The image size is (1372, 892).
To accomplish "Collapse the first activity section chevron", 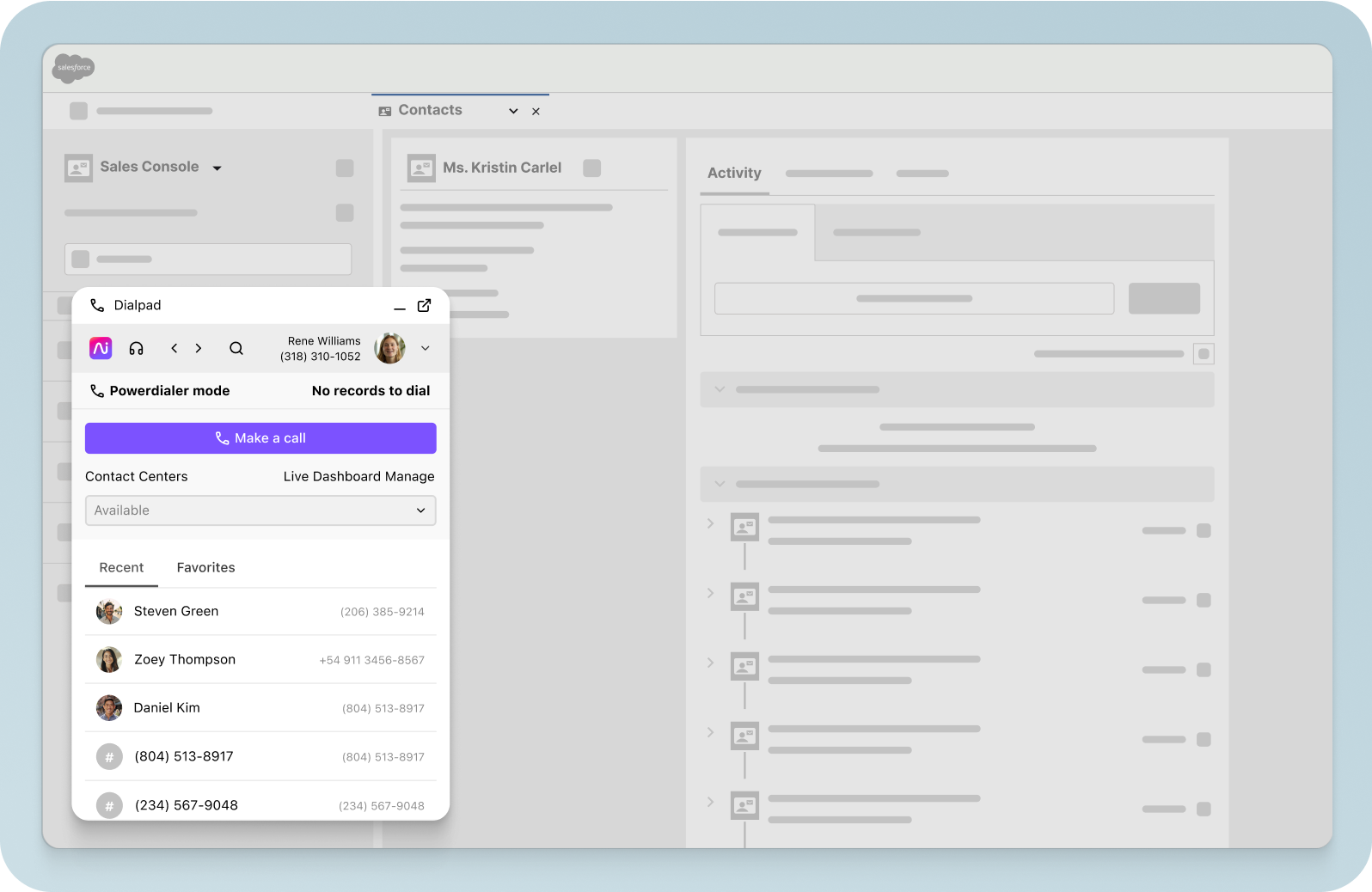I will pos(720,389).
